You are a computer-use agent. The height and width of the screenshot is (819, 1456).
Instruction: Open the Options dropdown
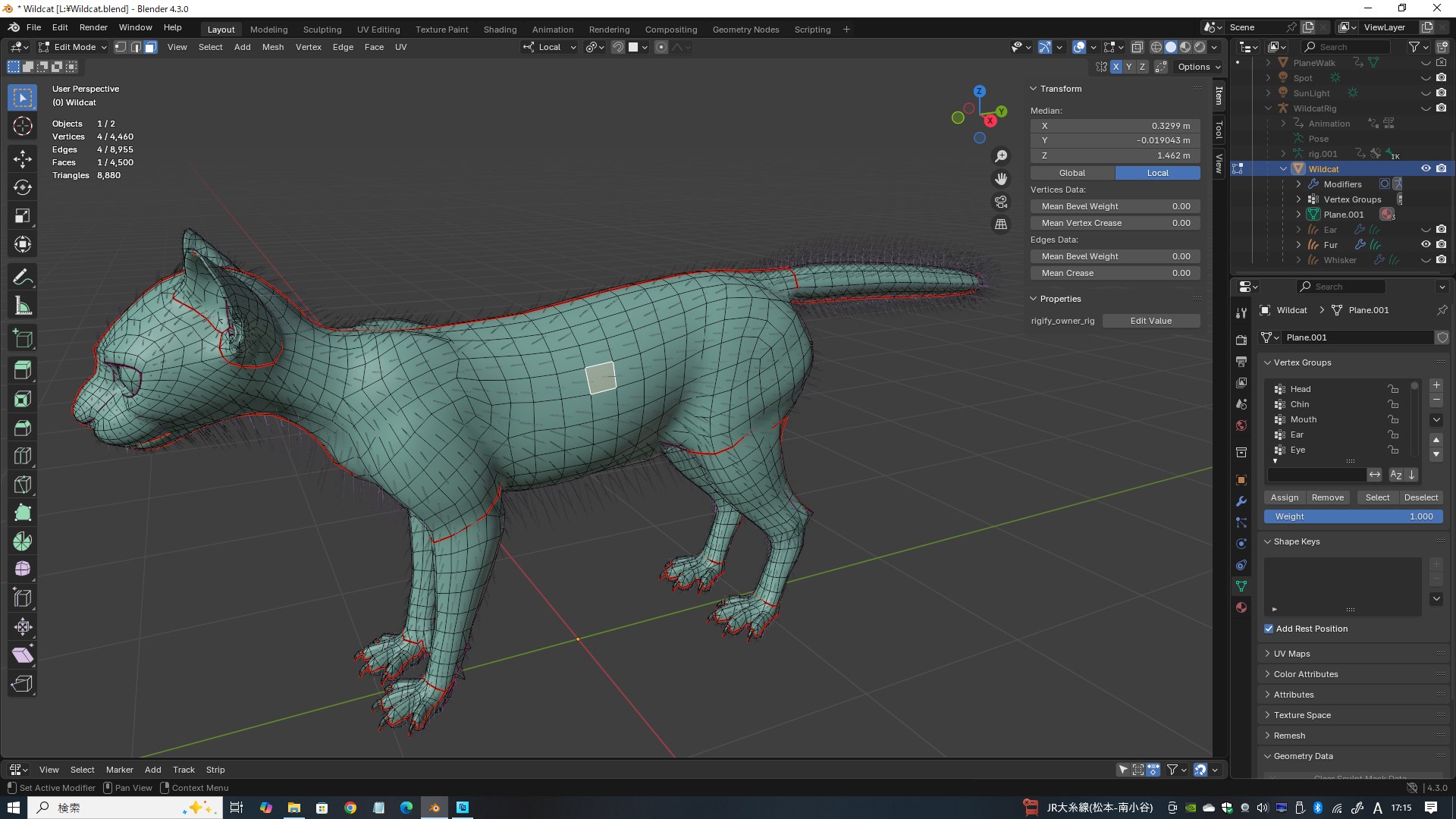(1199, 67)
